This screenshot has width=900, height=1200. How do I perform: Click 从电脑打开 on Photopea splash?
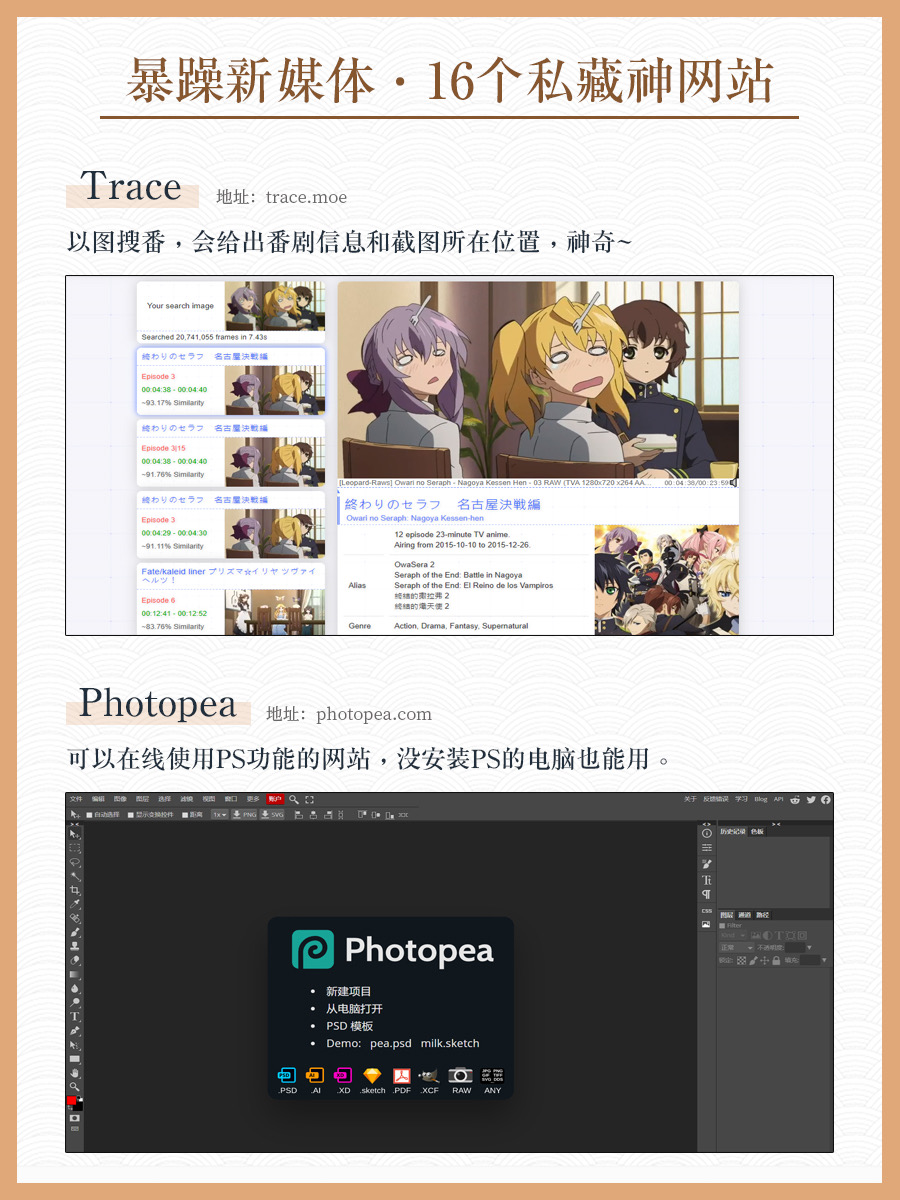click(x=354, y=1009)
